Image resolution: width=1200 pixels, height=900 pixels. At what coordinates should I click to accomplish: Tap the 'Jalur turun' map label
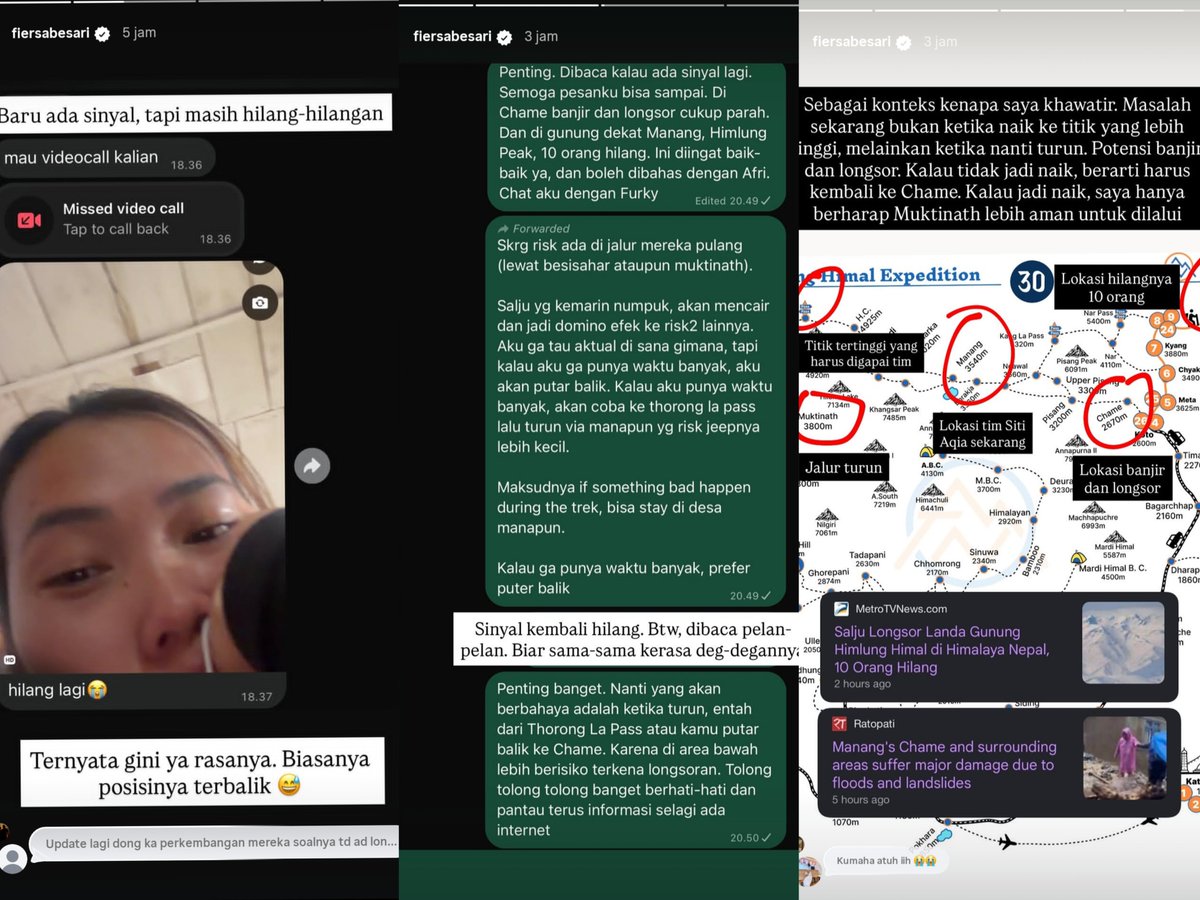pos(844,467)
